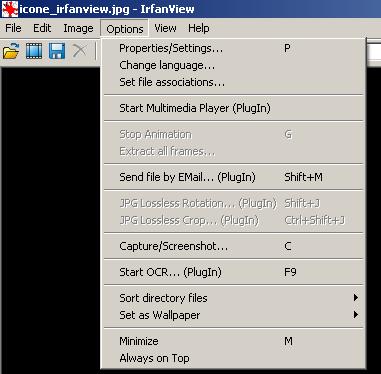381x374 pixels.
Task: Close the open Options menu
Action: tap(125, 29)
